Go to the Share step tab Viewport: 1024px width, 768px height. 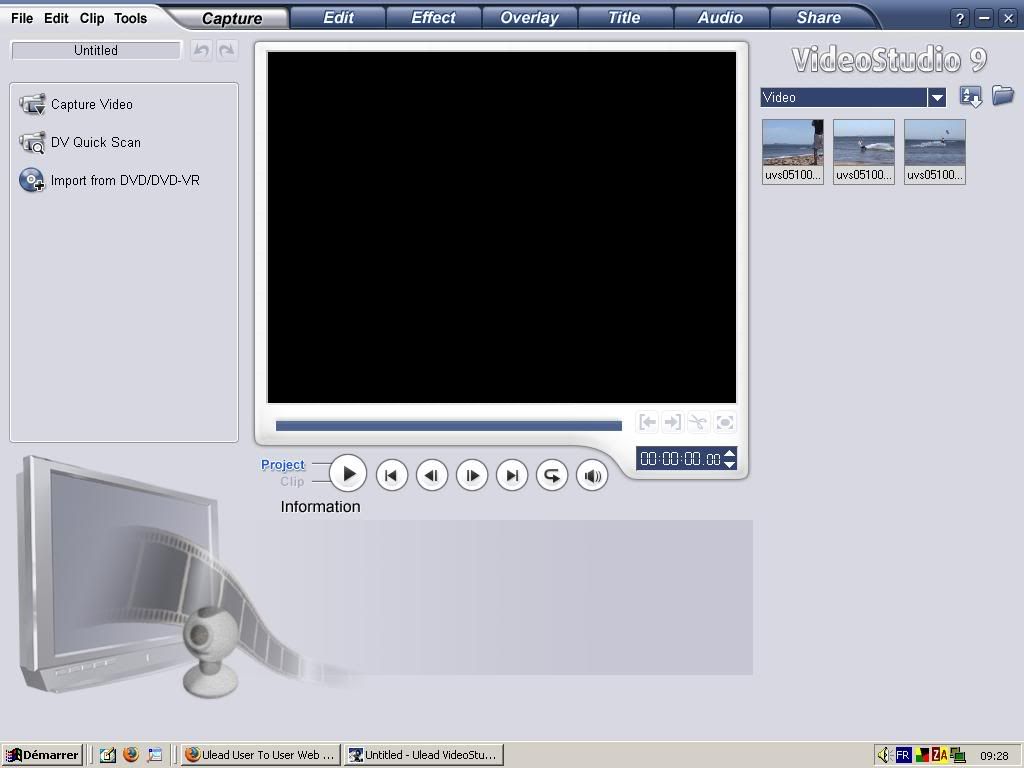pyautogui.click(x=818, y=18)
